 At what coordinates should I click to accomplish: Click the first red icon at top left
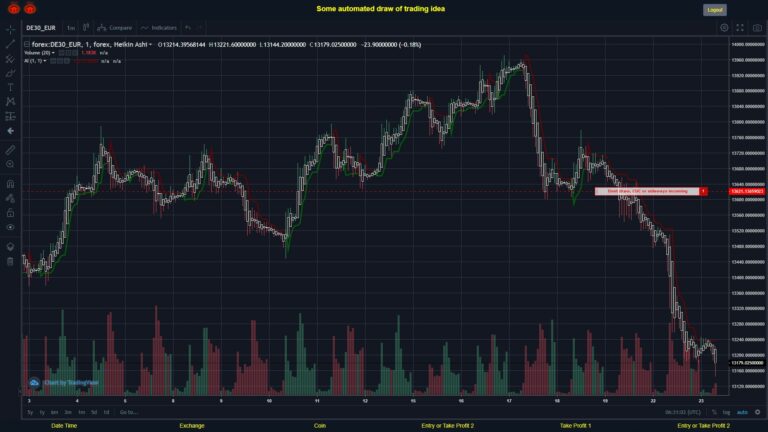click(x=14, y=8)
